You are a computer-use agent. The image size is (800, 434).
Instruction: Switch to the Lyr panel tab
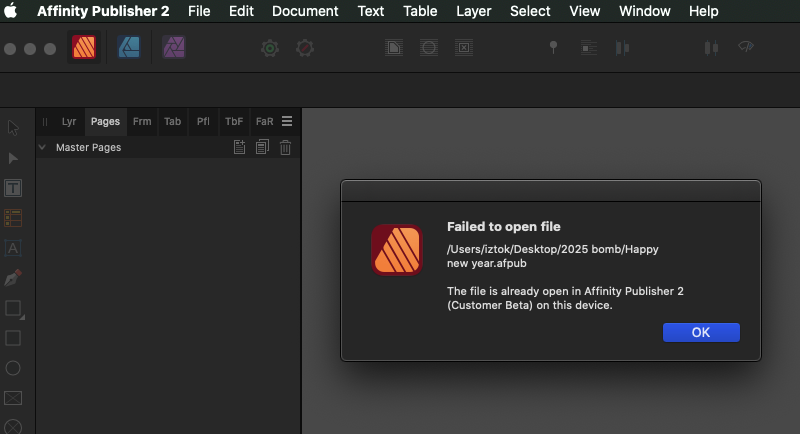click(69, 121)
